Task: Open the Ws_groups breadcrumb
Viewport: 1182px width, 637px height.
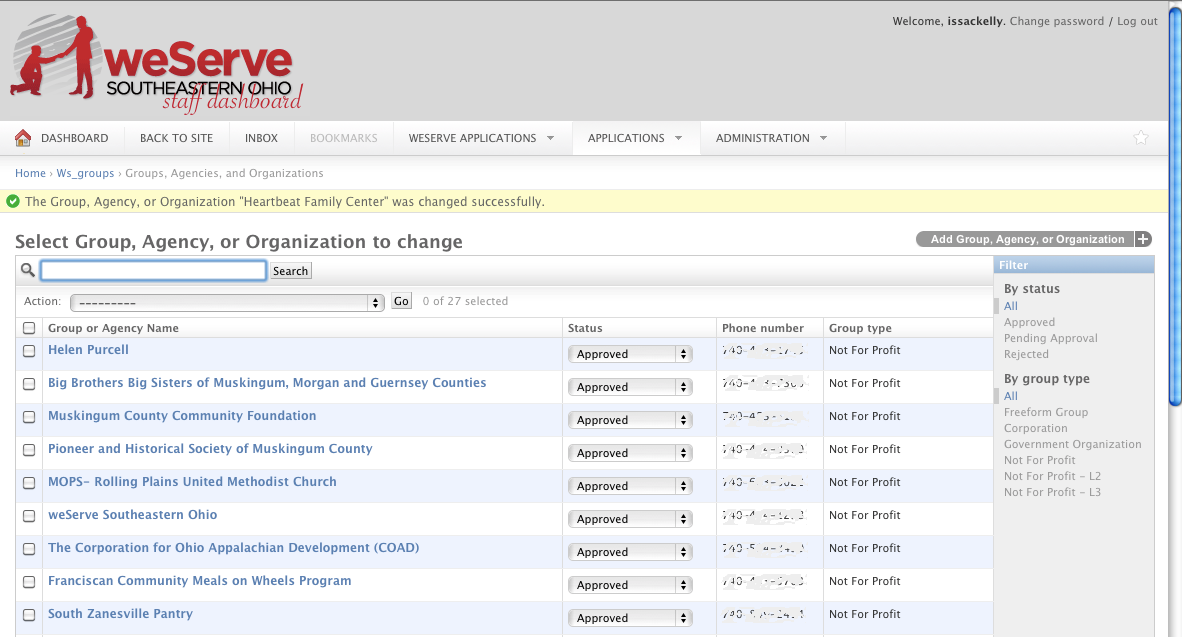Action: point(85,173)
